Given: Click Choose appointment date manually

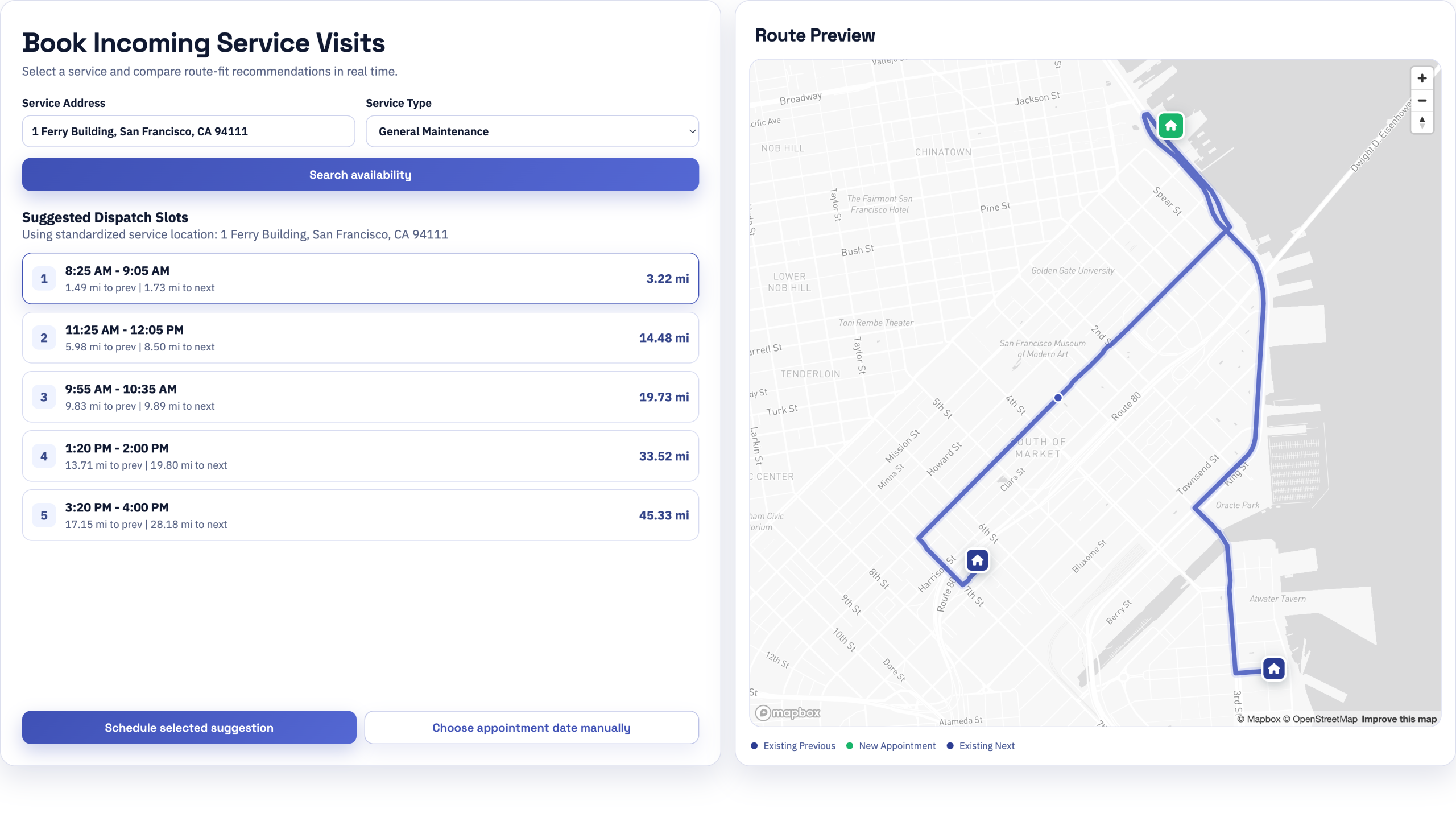Looking at the screenshot, I should (x=531, y=728).
